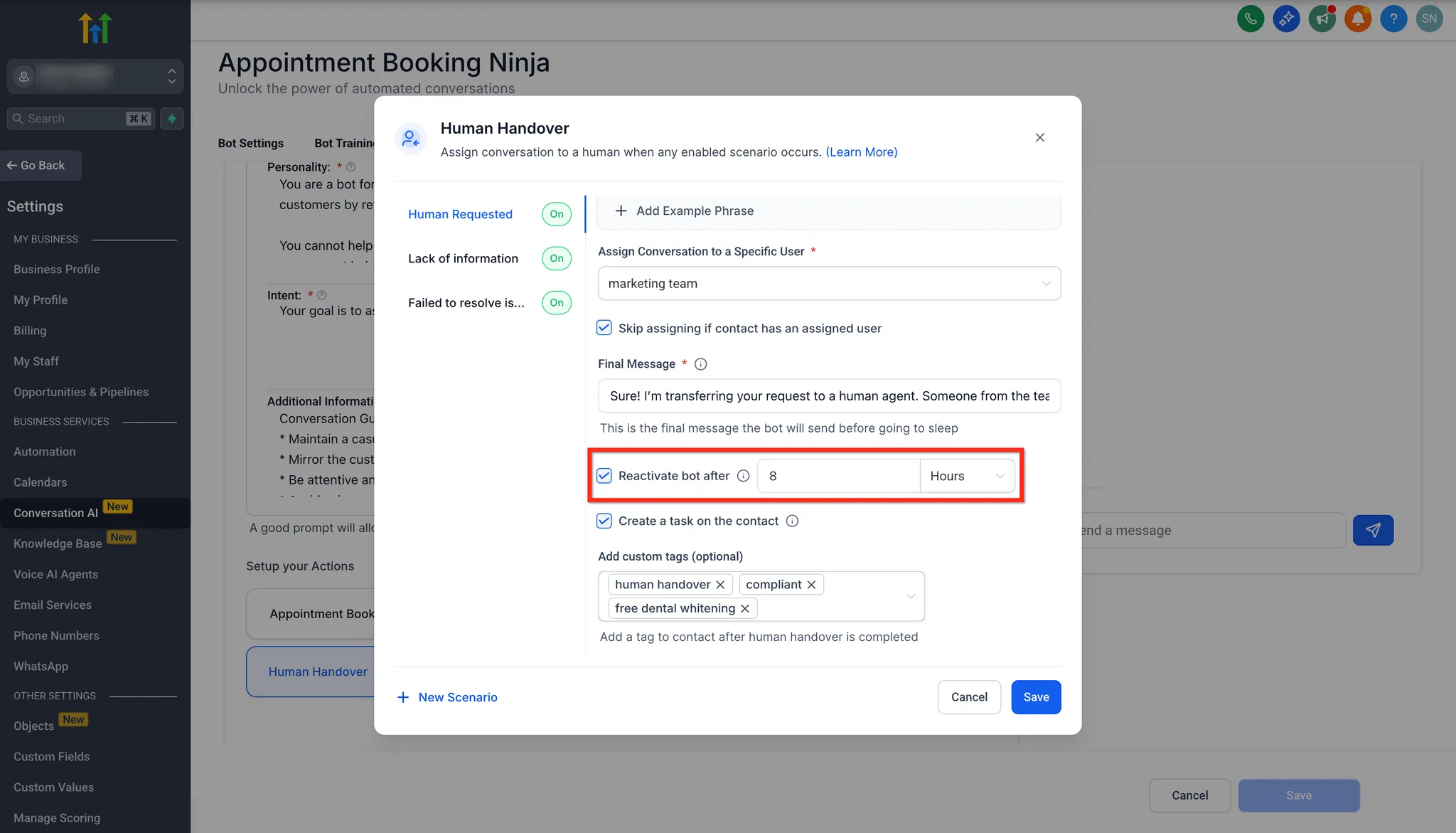The width and height of the screenshot is (1456, 833).
Task: Click the blue send message arrow button
Action: tap(1372, 530)
